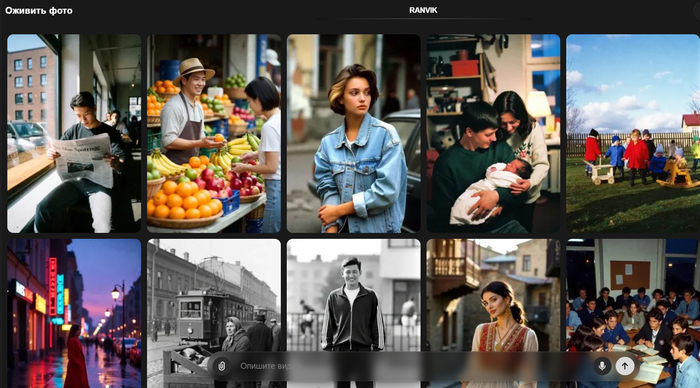700x388 pixels.
Task: Click the paperclip attach icon in prompt bar
Action: click(222, 366)
